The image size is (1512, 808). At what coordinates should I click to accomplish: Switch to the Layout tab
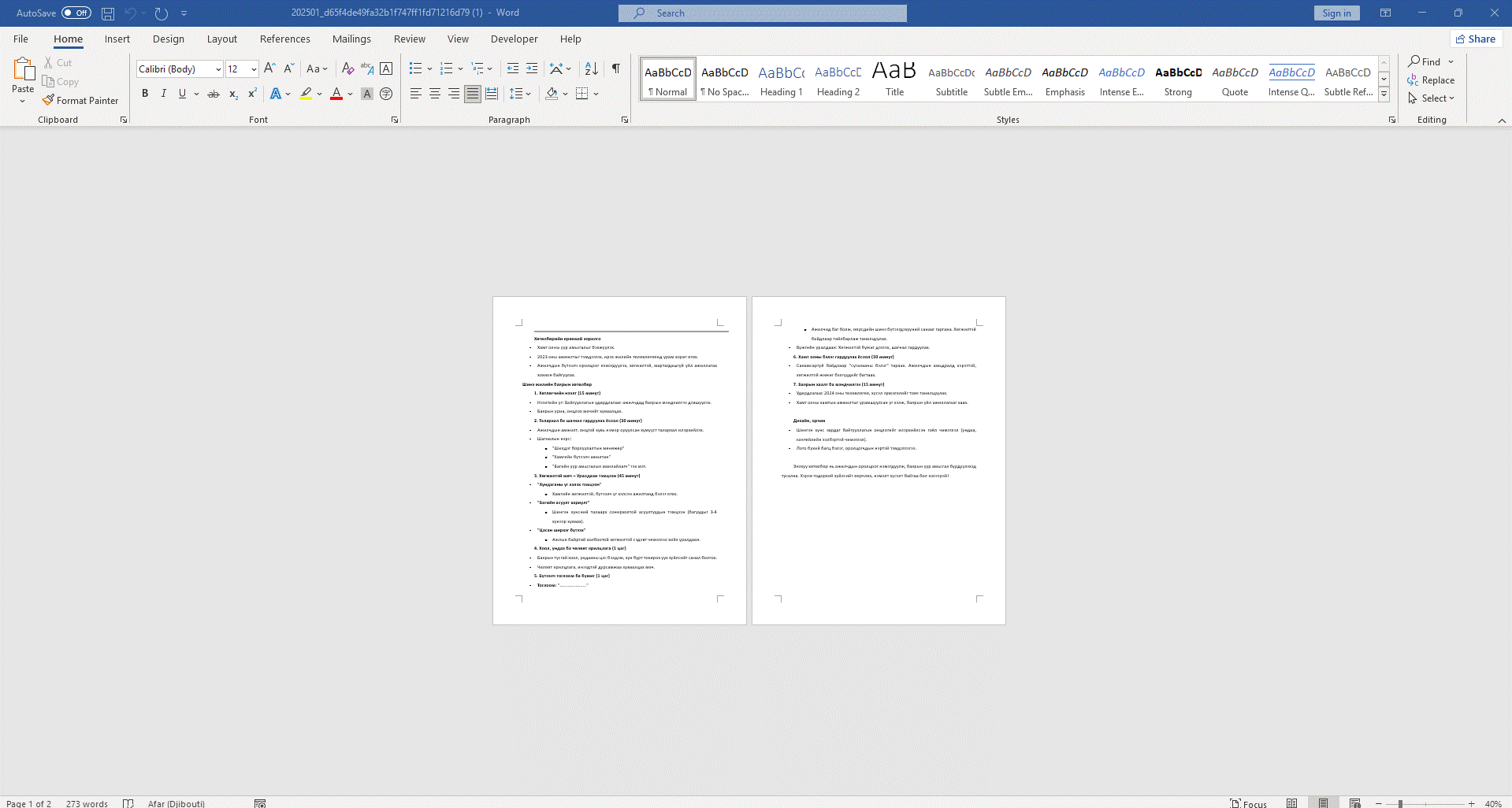pos(222,39)
